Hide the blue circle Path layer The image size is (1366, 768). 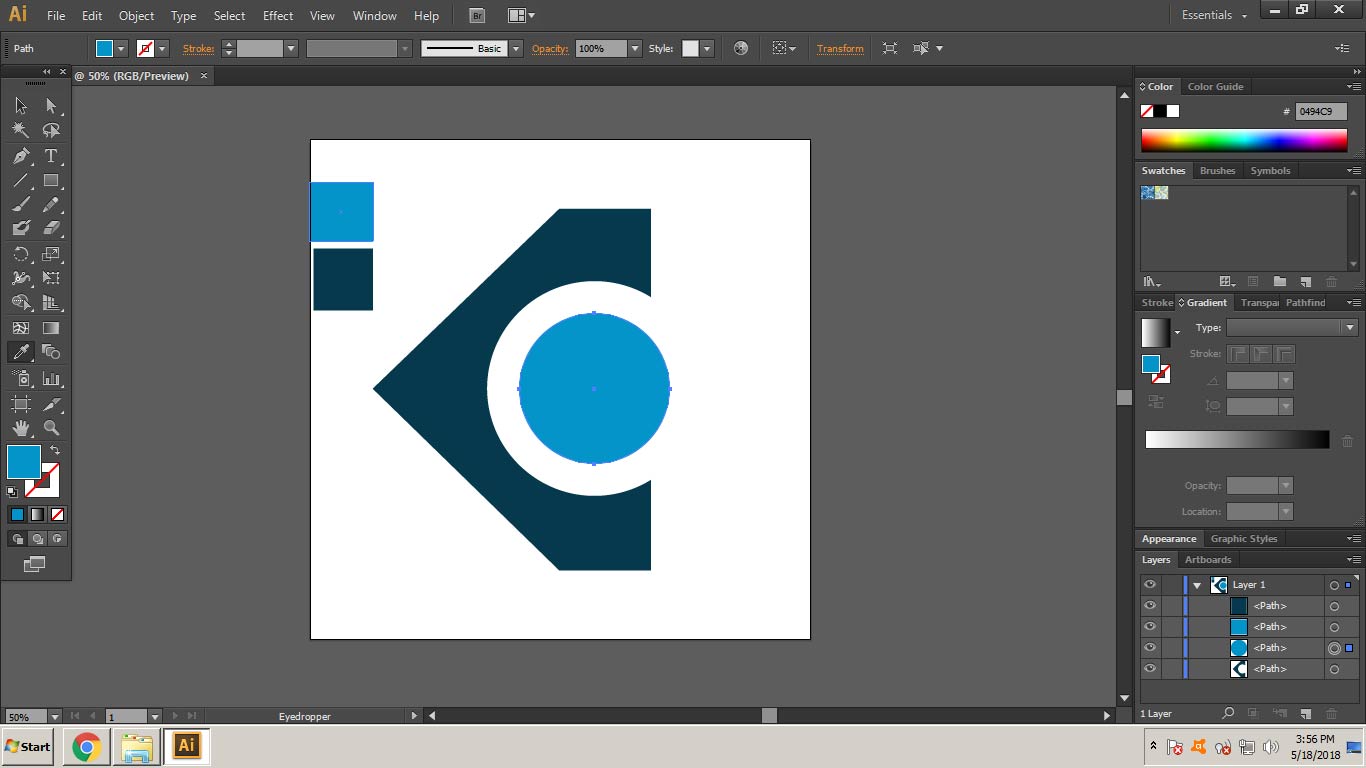tap(1150, 648)
